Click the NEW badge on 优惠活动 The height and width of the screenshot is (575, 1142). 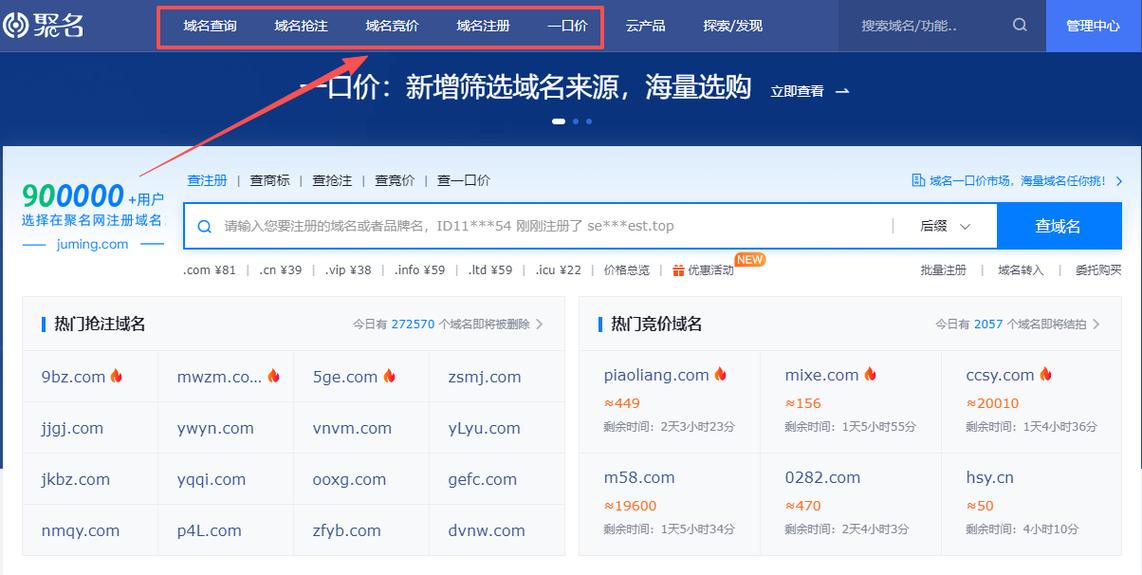[749, 259]
